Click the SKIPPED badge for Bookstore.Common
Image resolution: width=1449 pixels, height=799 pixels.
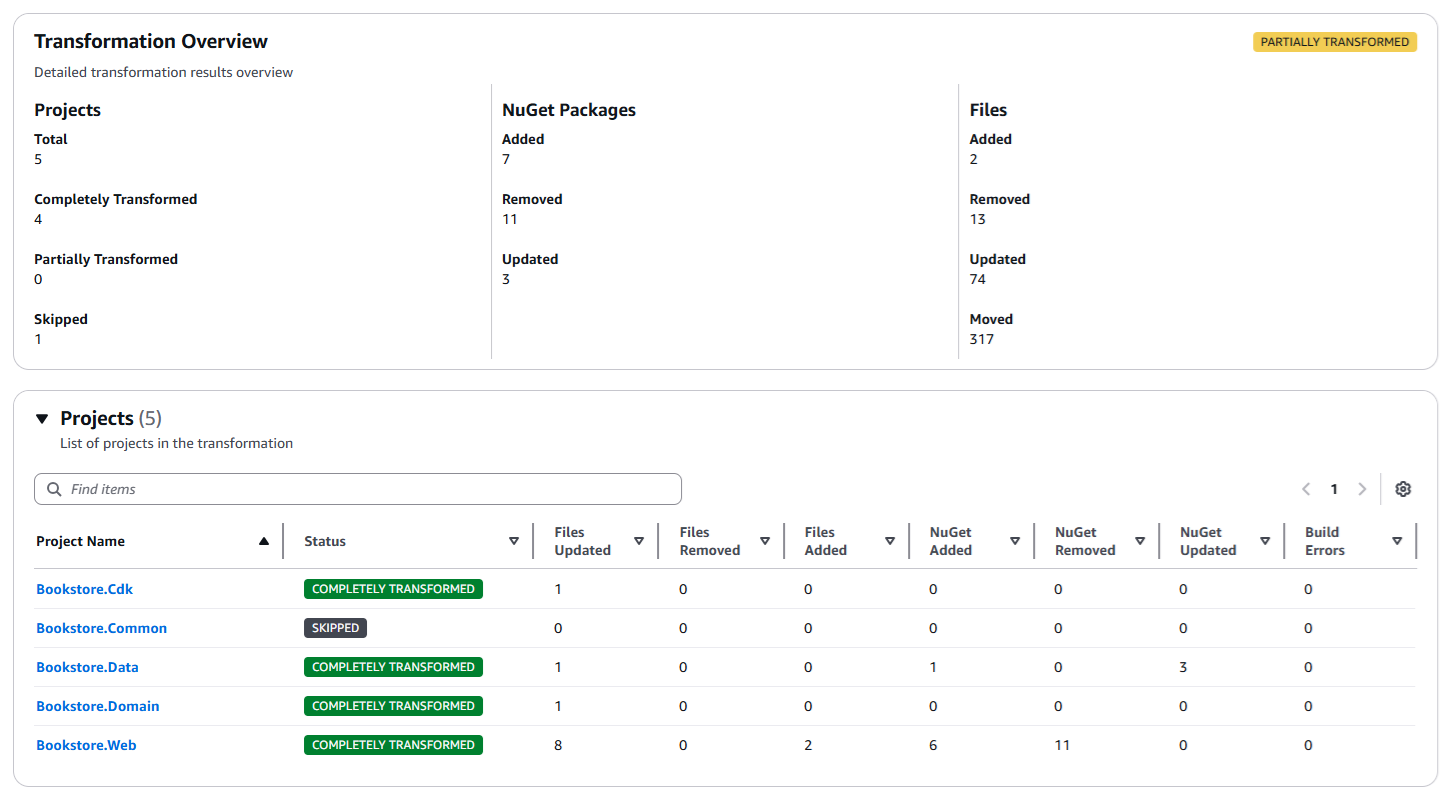334,627
